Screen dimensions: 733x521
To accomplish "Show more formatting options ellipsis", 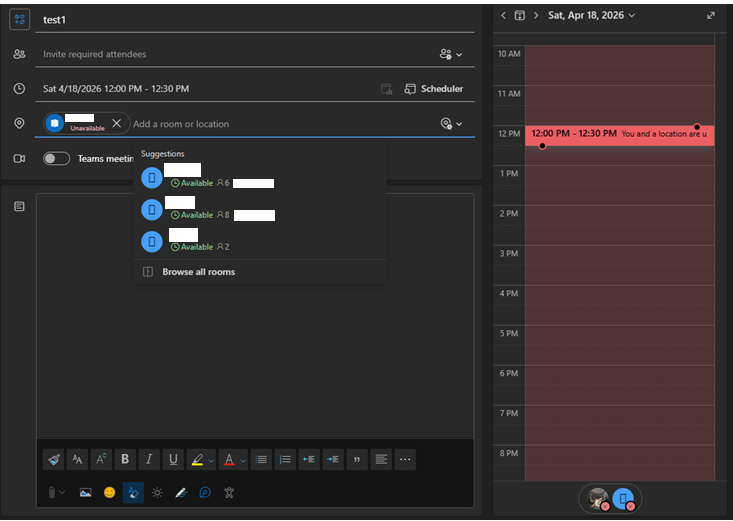I will [405, 459].
